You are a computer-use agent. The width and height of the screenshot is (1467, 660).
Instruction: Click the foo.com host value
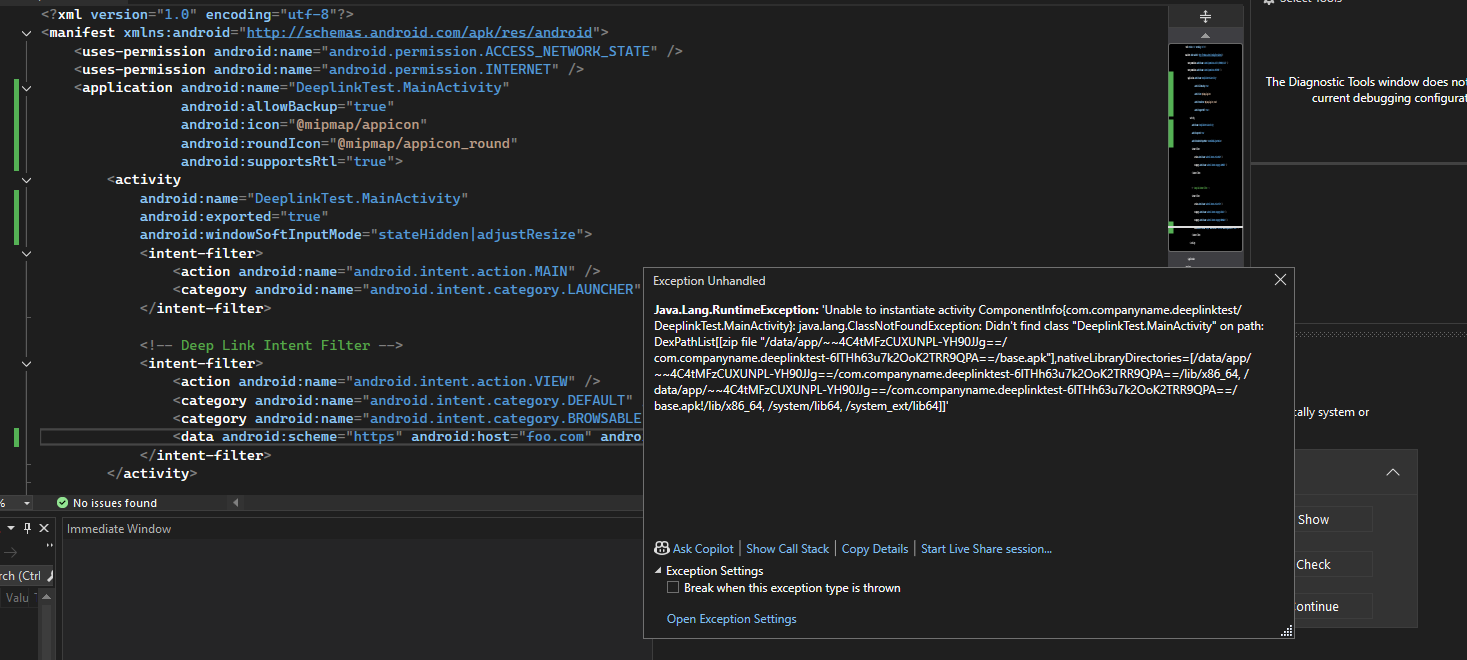(x=556, y=437)
